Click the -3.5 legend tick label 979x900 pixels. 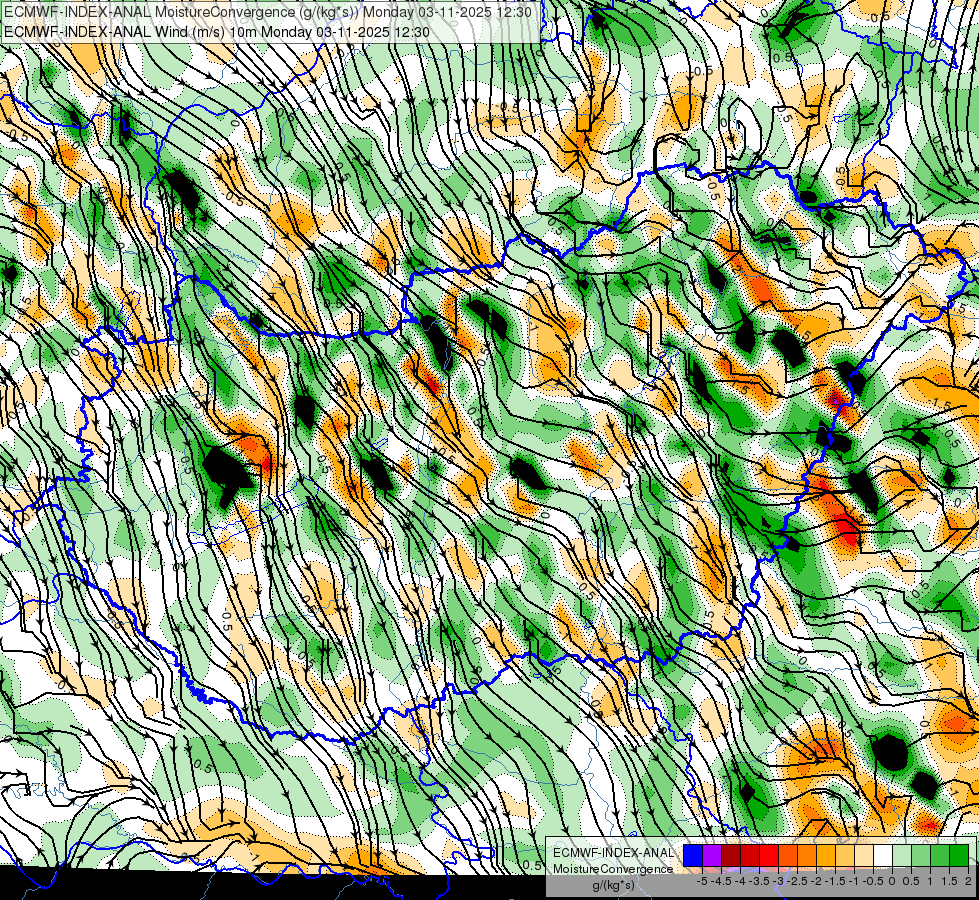pyautogui.click(x=759, y=881)
